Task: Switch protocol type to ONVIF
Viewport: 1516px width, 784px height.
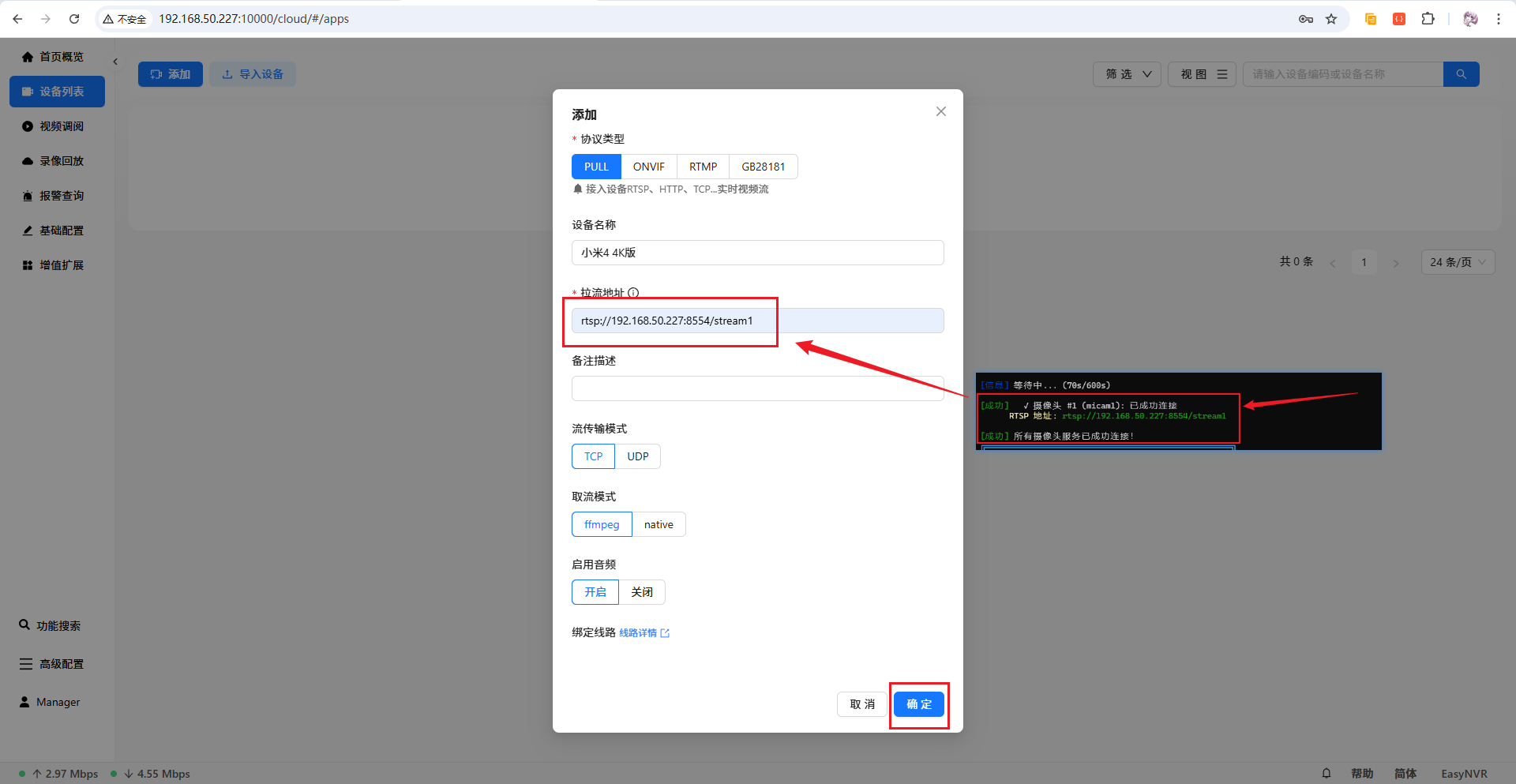Action: [648, 167]
